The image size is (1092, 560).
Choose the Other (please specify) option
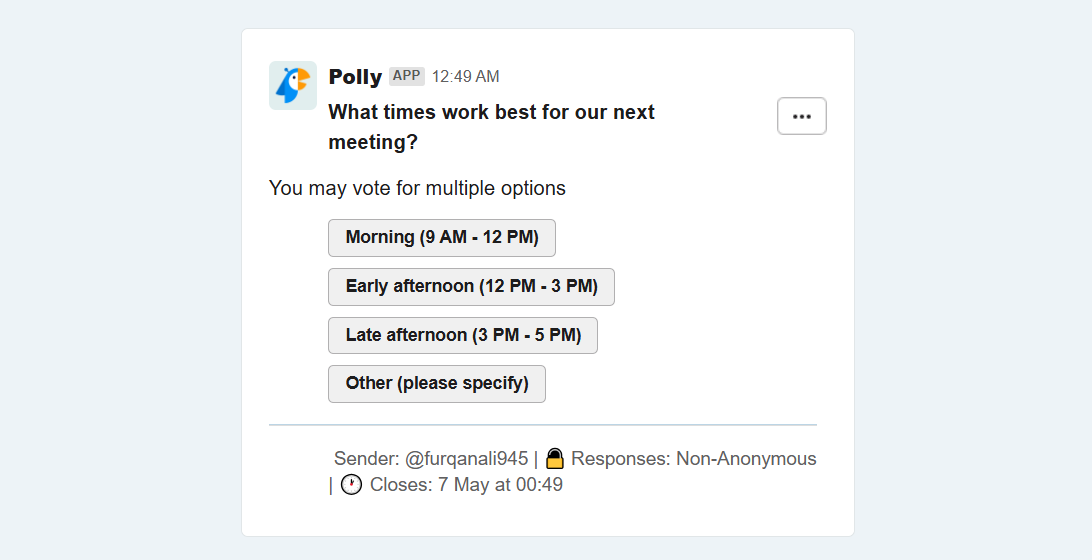pyautogui.click(x=437, y=384)
